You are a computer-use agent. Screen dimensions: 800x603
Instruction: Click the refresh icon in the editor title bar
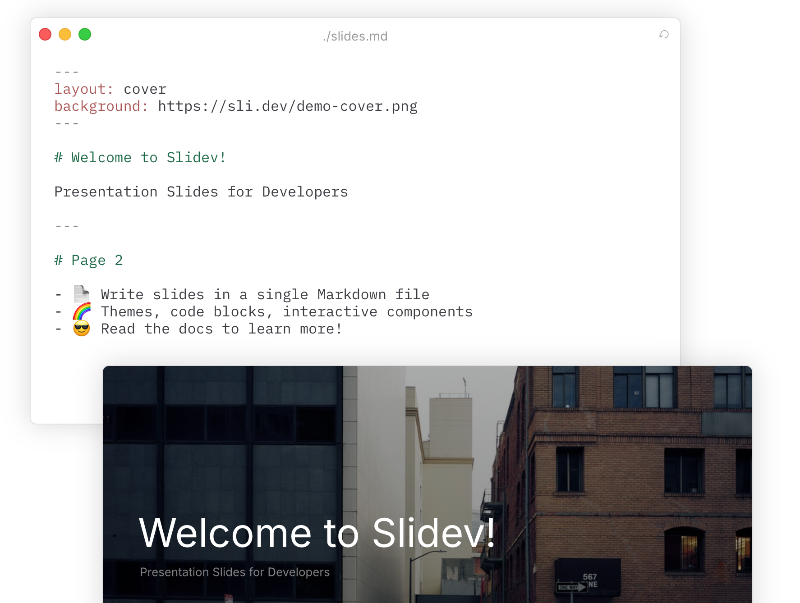point(664,34)
